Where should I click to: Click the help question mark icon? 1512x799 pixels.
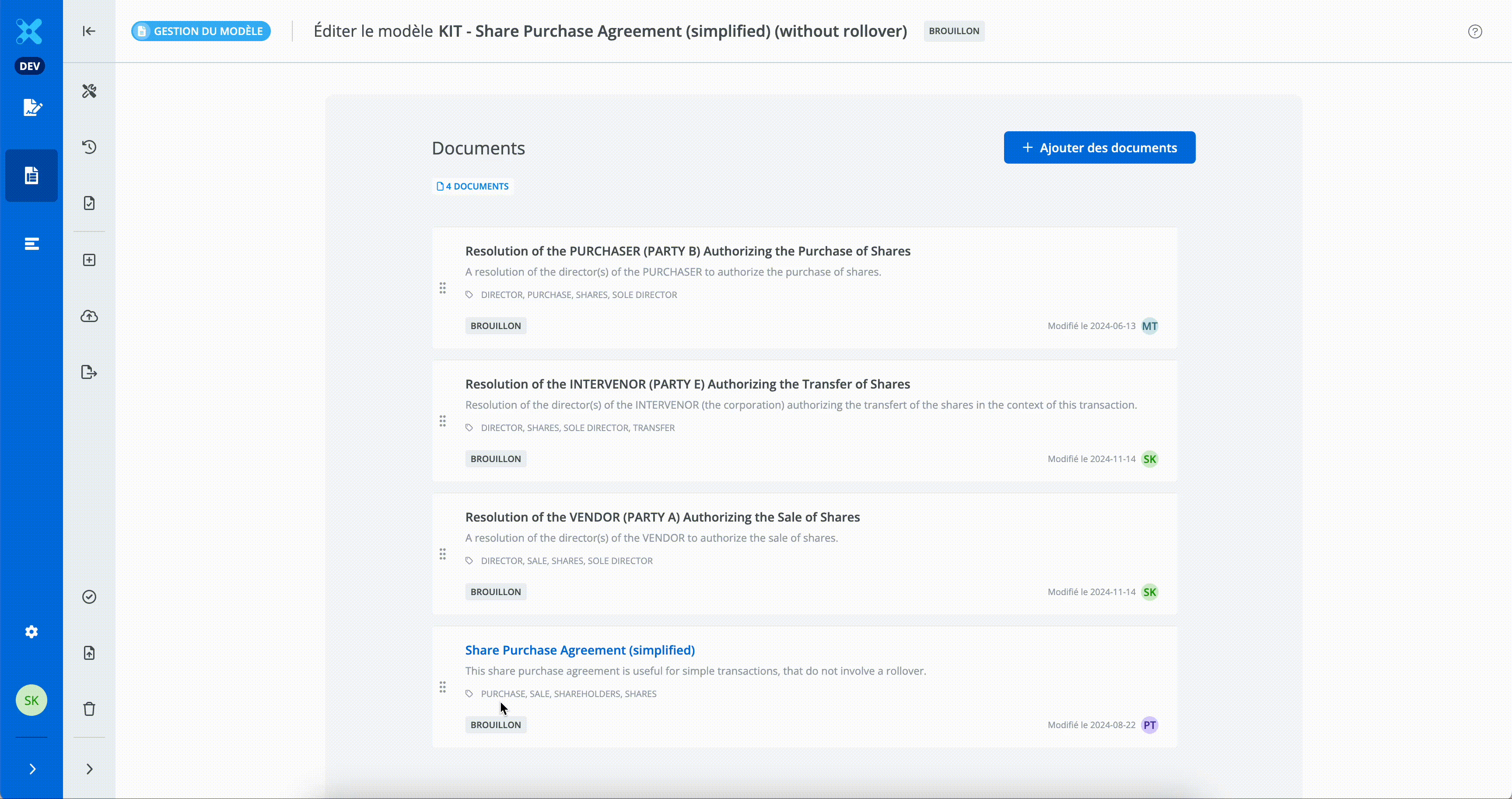[1474, 32]
